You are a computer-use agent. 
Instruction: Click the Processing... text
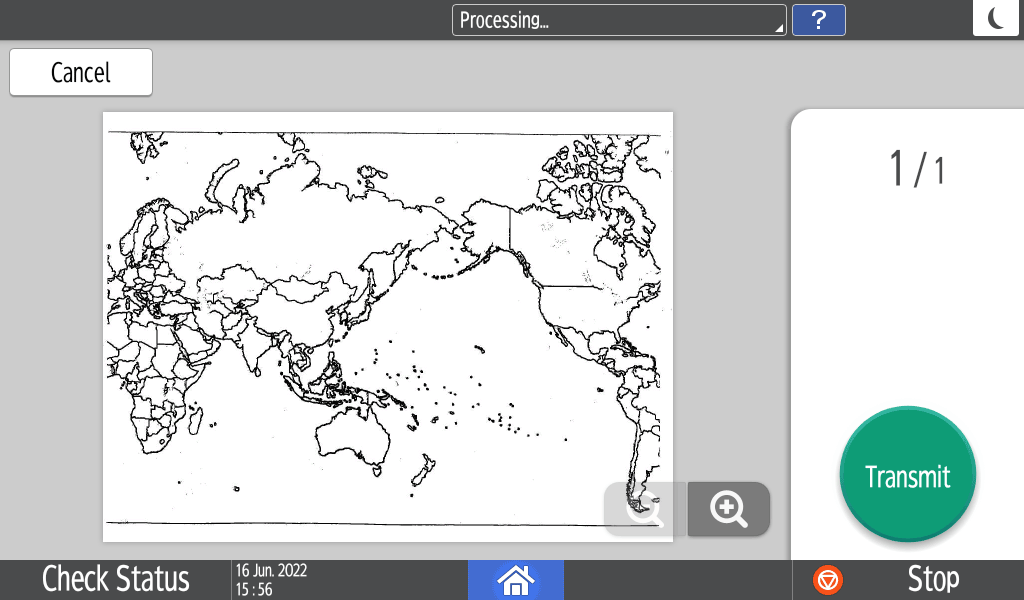point(504,20)
